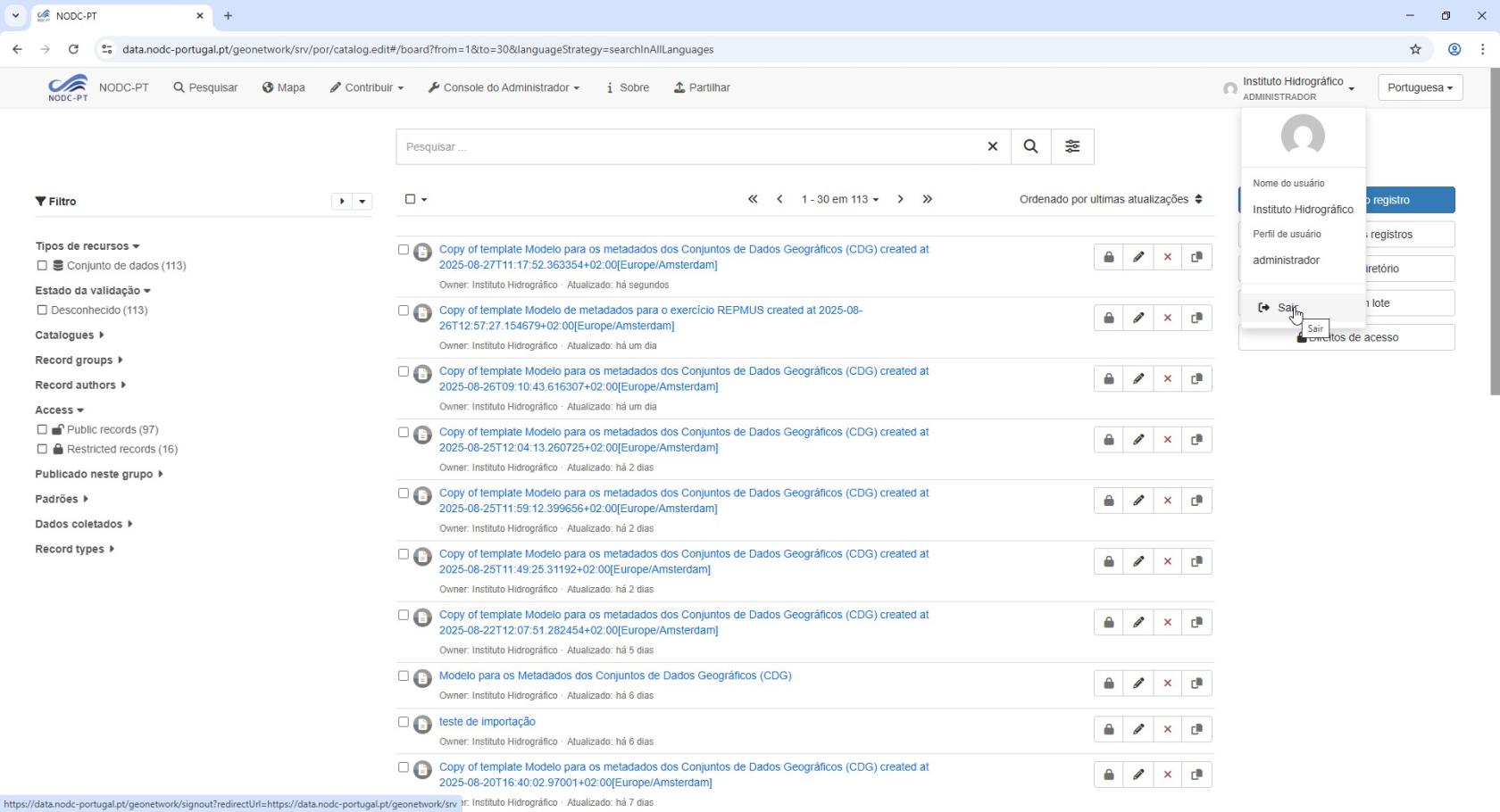Open advanced search filter options icon
Viewport: 1500px width, 812px height.
[x=1072, y=146]
